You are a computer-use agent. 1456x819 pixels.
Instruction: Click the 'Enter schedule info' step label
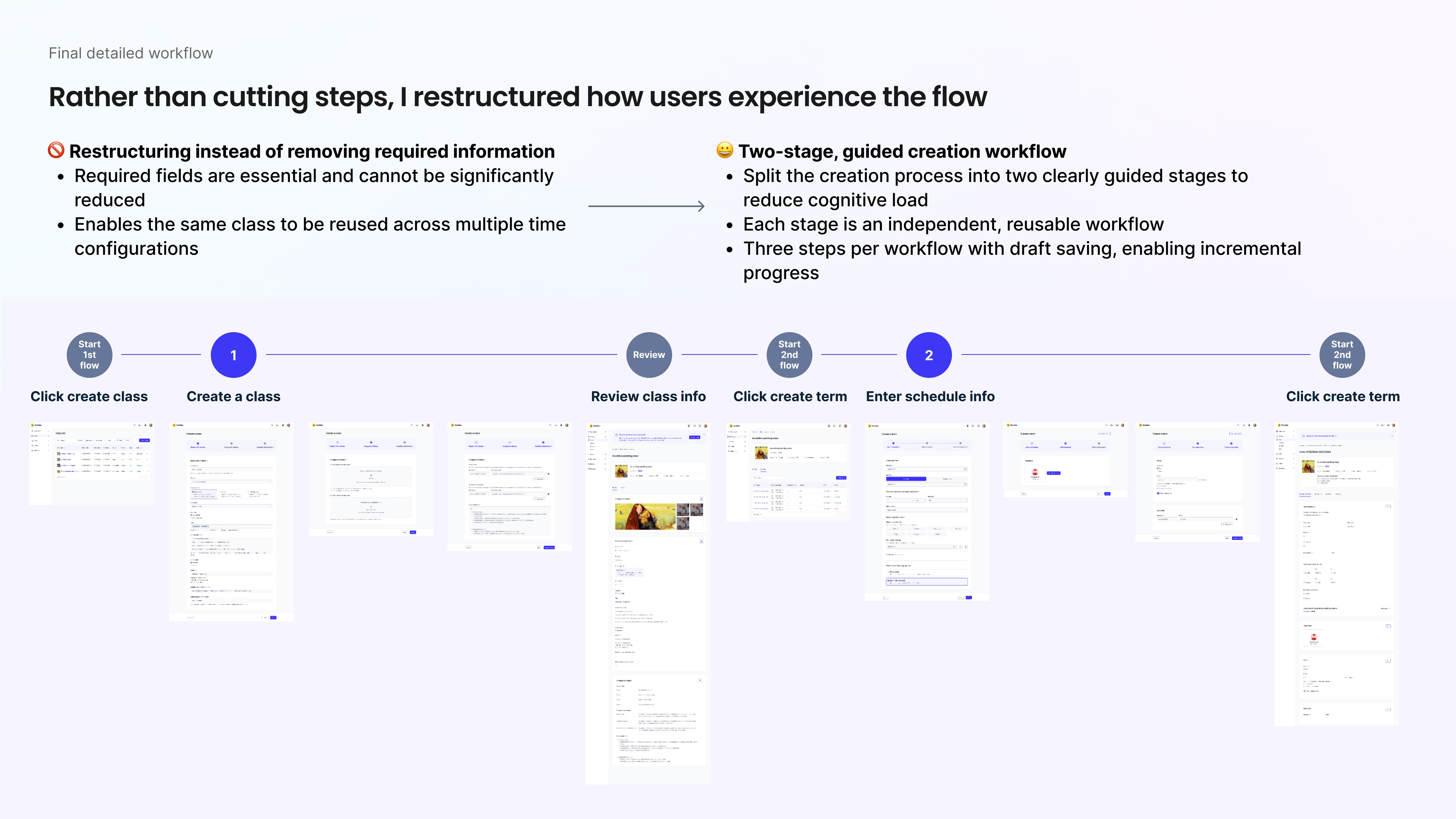tap(930, 396)
